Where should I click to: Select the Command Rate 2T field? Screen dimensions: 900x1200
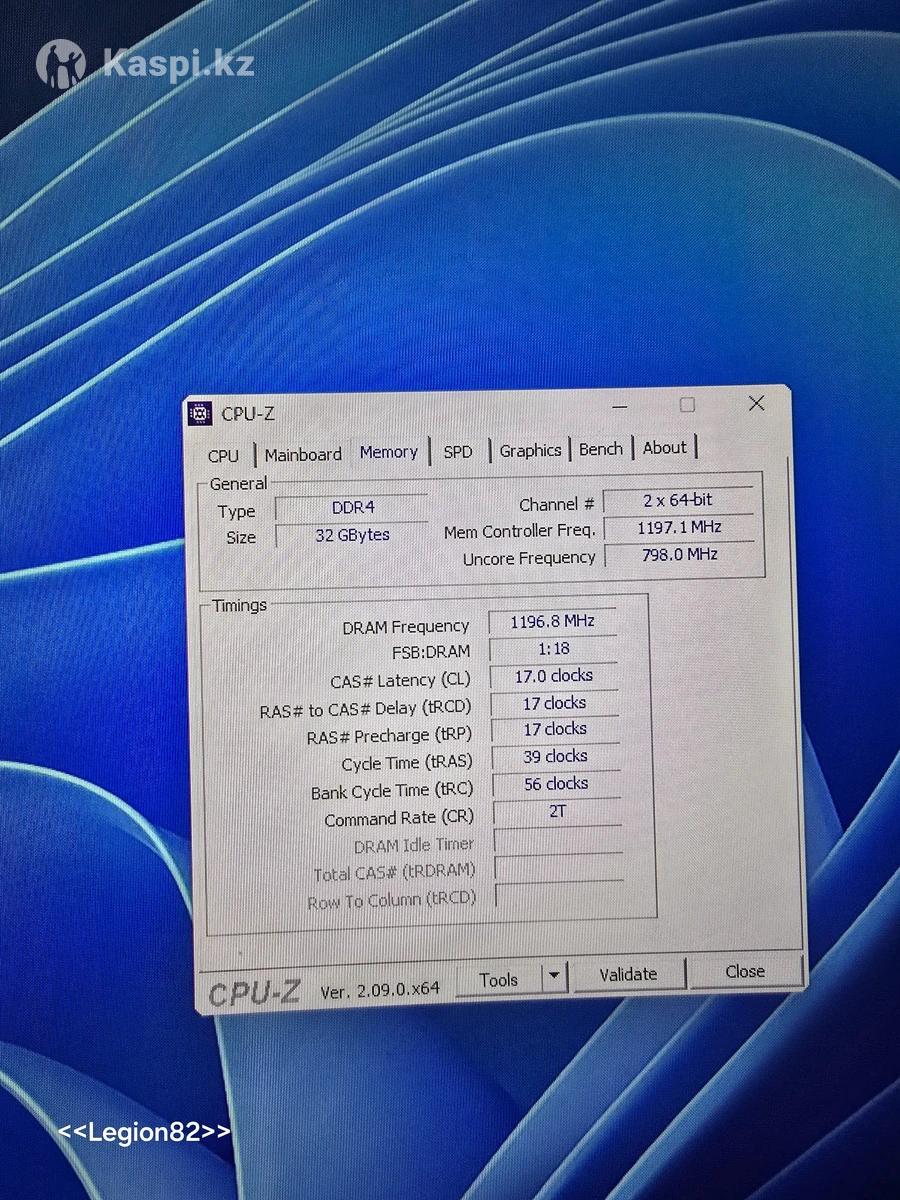(557, 811)
